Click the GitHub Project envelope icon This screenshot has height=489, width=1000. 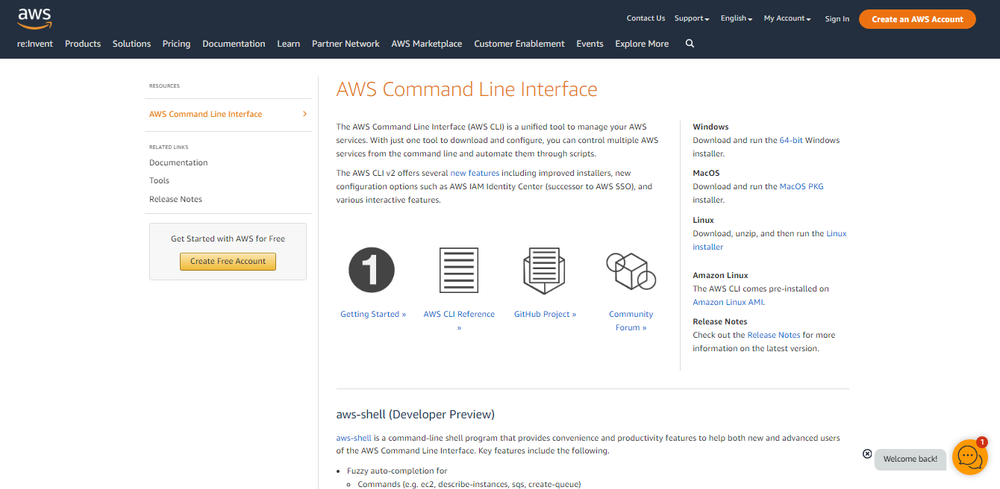pos(544,270)
